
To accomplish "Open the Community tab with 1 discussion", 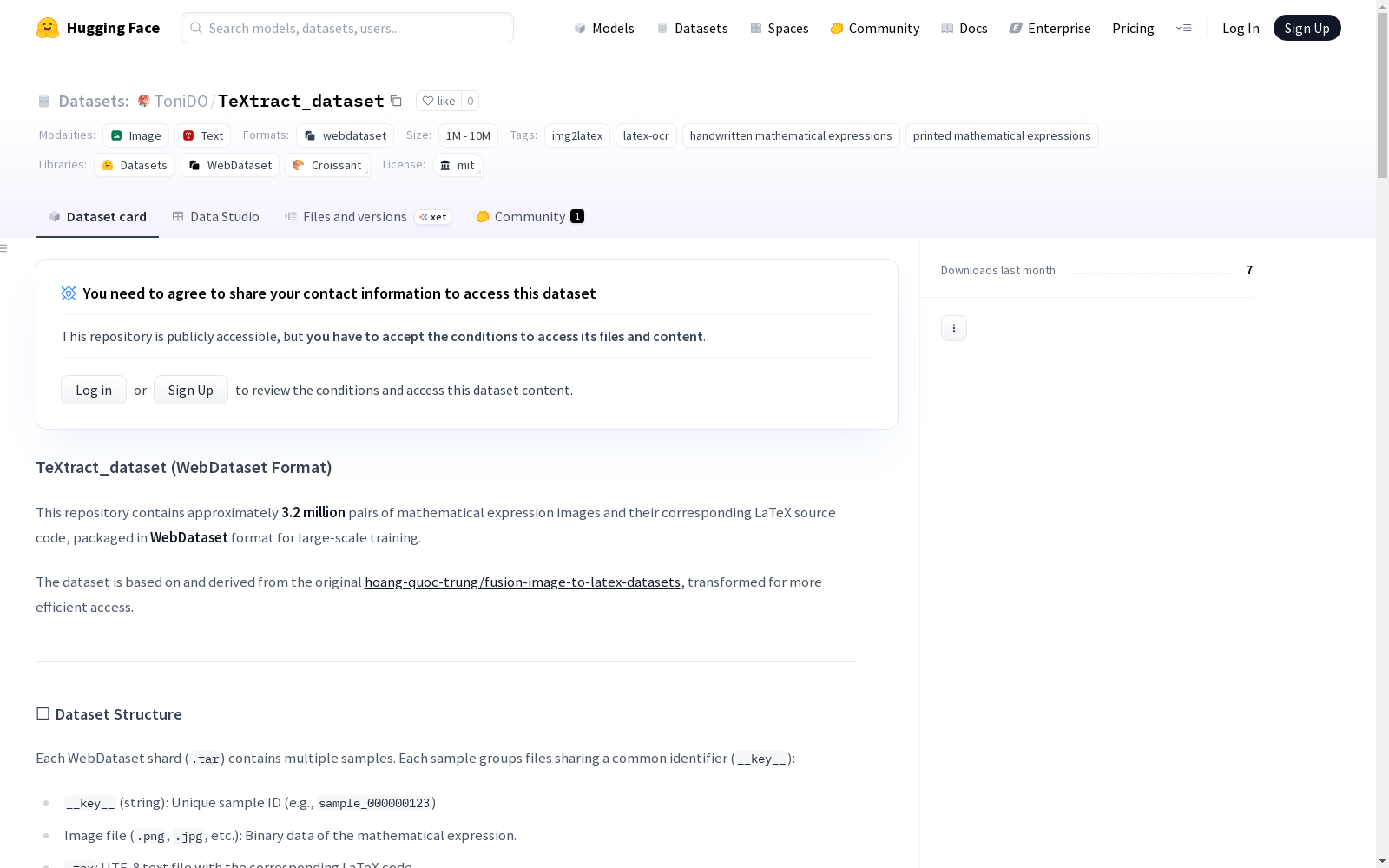I will click(530, 216).
